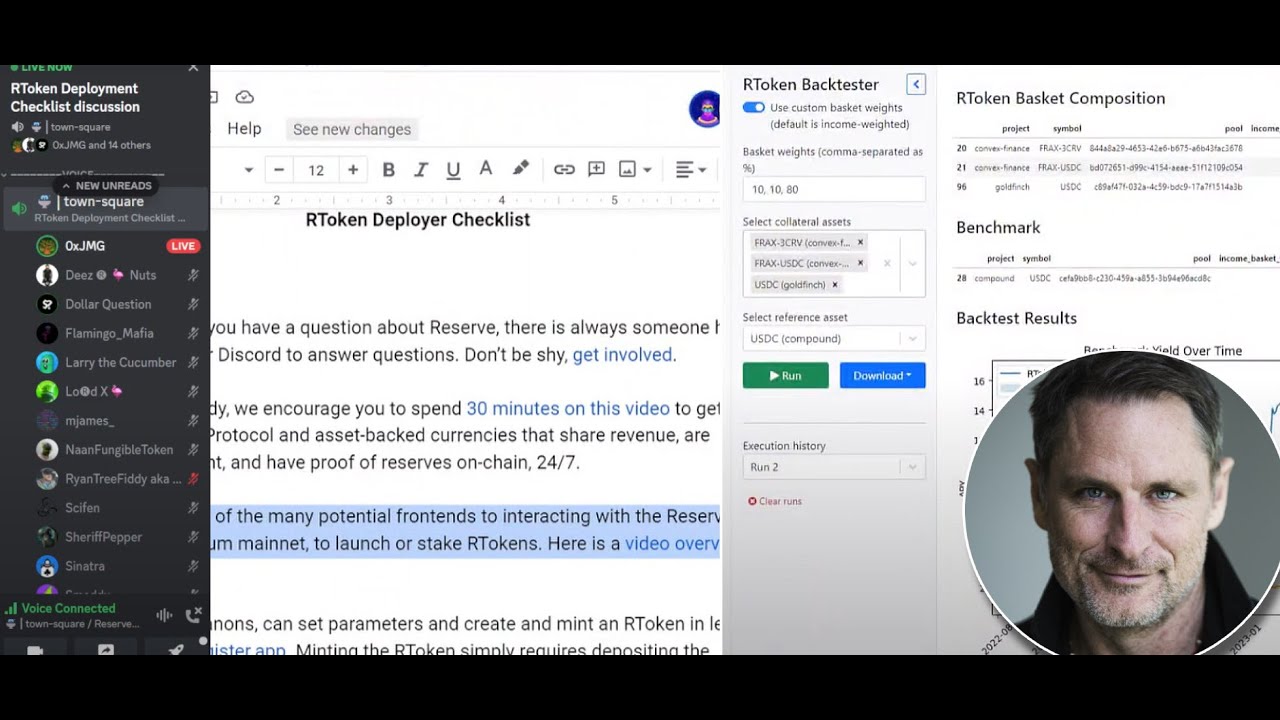Open the video overview link
Screen dimensions: 1280x720
coord(672,543)
